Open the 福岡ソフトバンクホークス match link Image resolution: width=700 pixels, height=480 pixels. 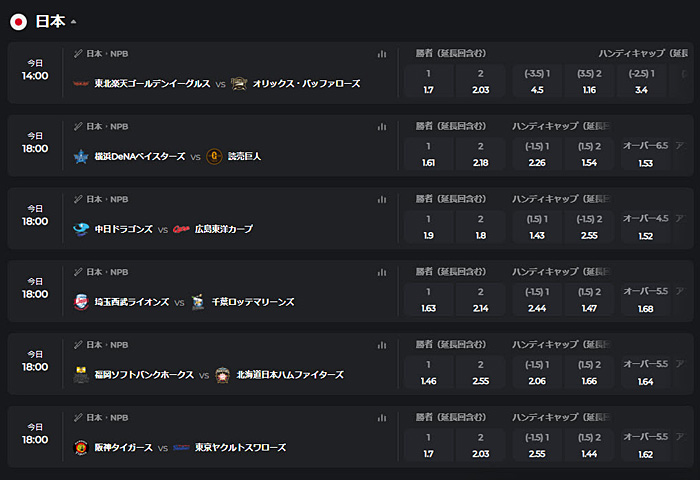[x=144, y=375]
